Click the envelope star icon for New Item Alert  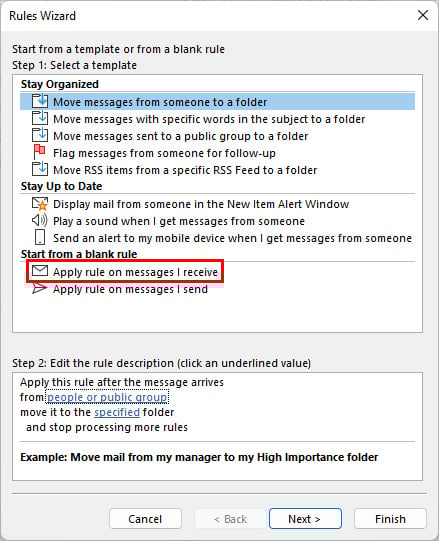pyautogui.click(x=40, y=204)
